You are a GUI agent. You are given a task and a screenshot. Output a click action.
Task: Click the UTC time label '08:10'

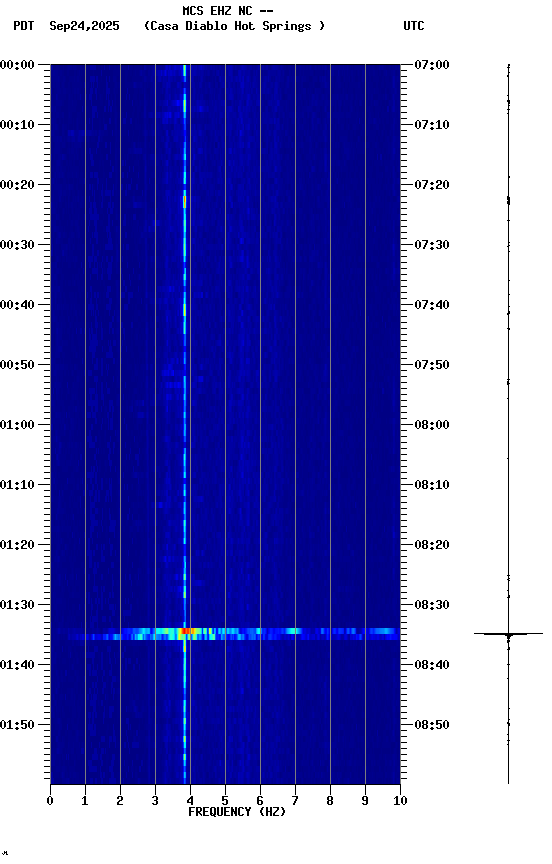pos(432,485)
